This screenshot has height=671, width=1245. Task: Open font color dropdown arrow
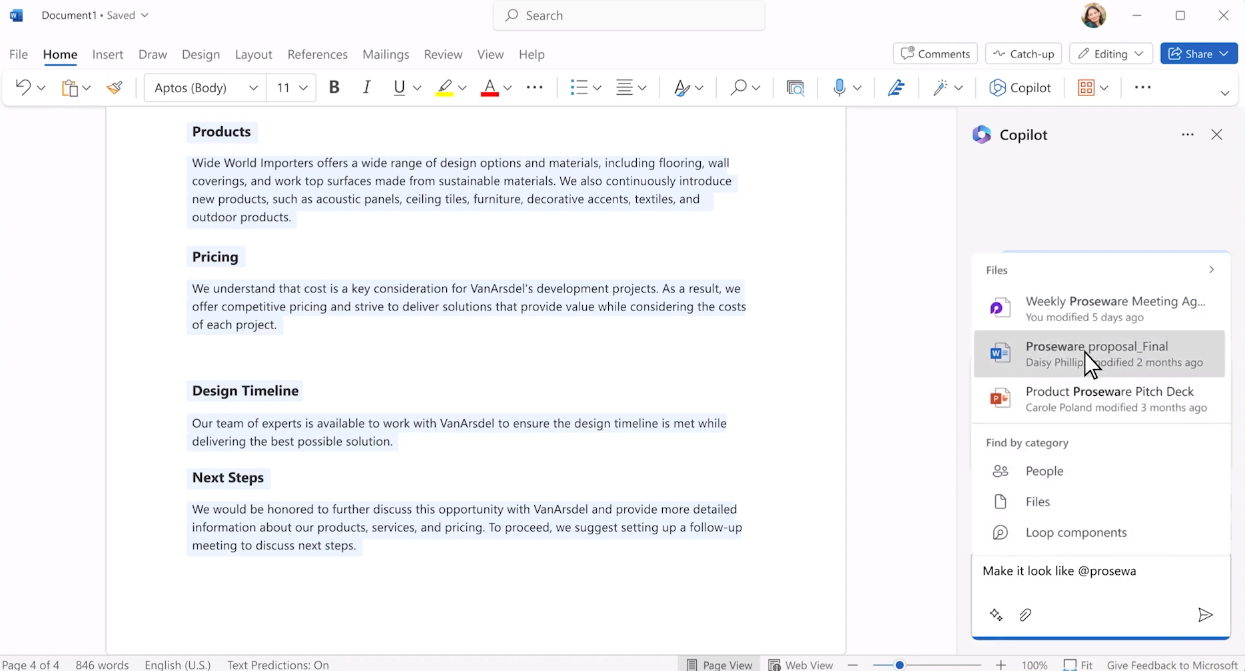coord(507,88)
